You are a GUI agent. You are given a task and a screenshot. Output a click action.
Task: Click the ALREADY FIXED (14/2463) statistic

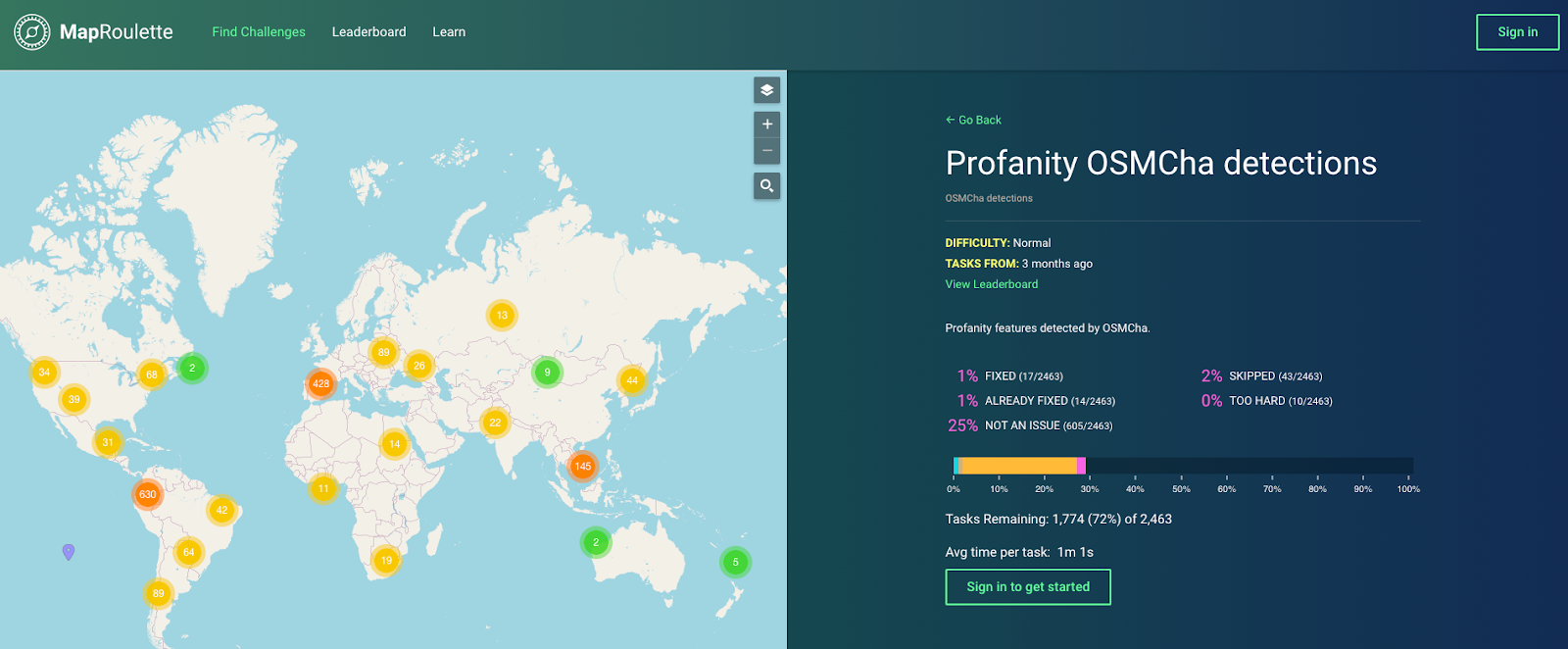pyautogui.click(x=1036, y=401)
